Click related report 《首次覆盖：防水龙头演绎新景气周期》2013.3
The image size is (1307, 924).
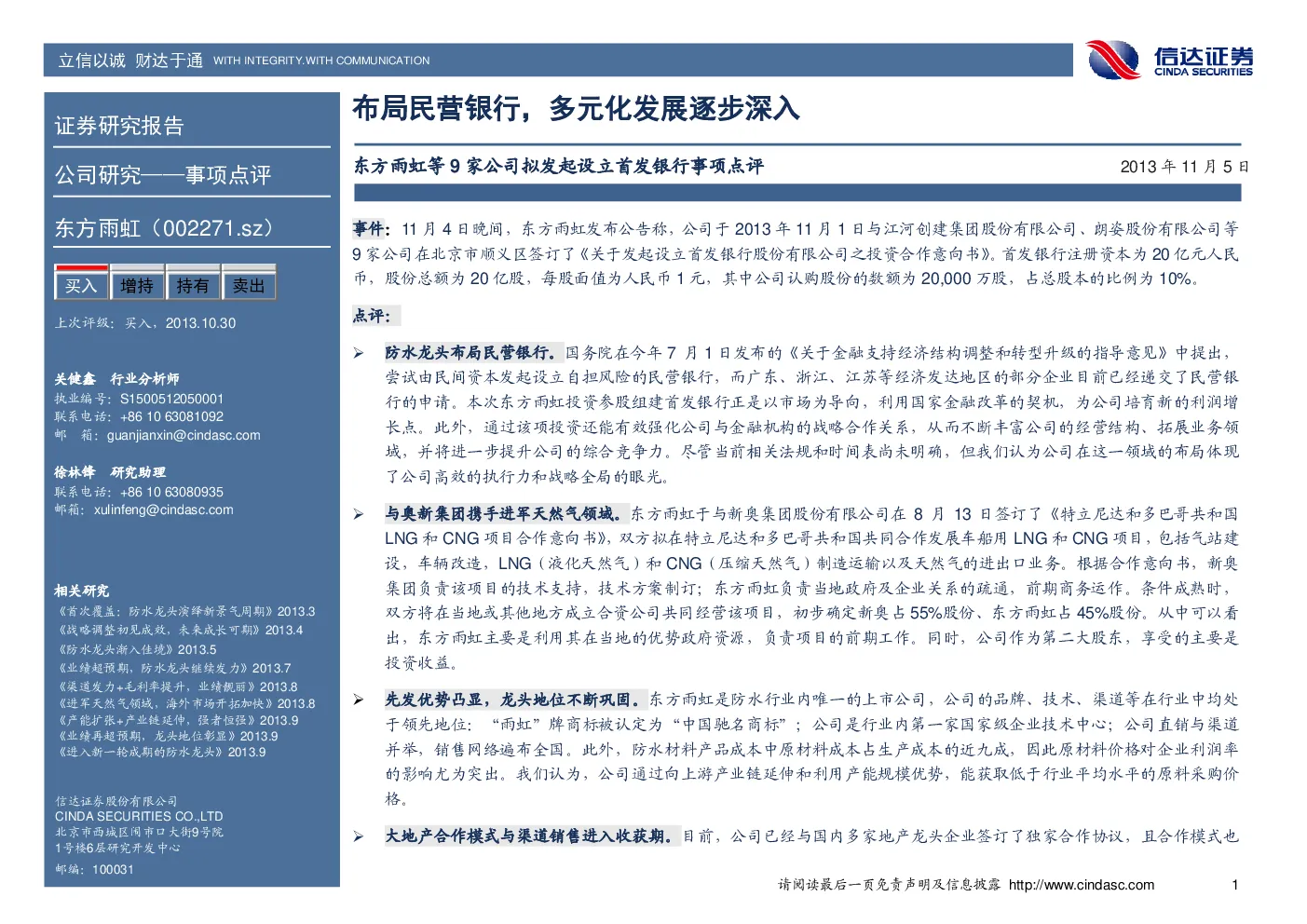(x=186, y=611)
